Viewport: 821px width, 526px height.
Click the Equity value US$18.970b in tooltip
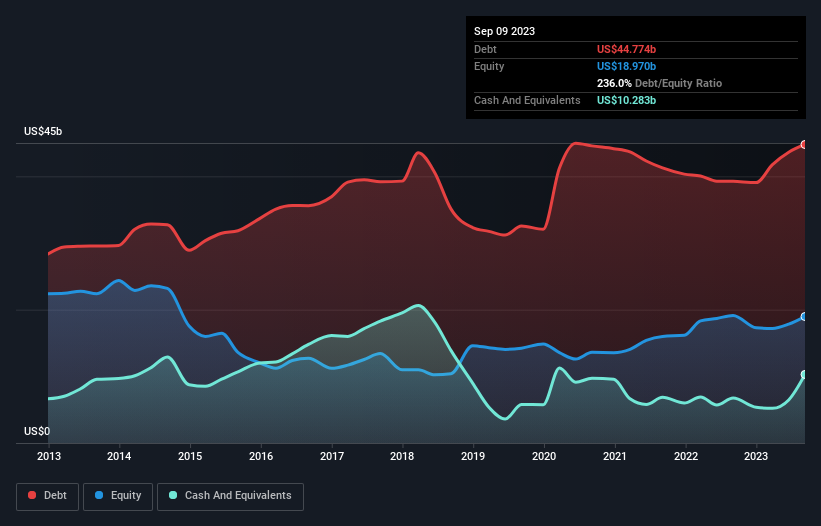(x=626, y=66)
